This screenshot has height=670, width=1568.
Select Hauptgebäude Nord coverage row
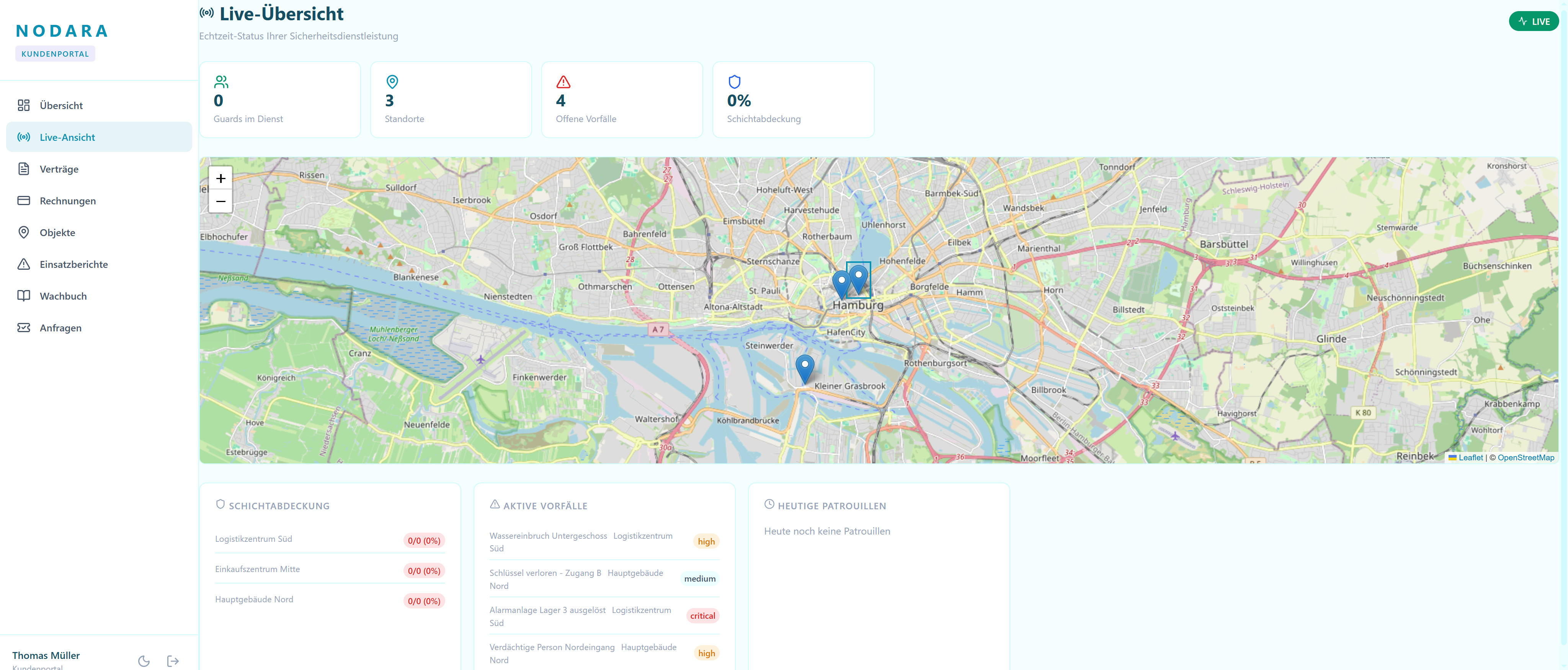(x=330, y=600)
